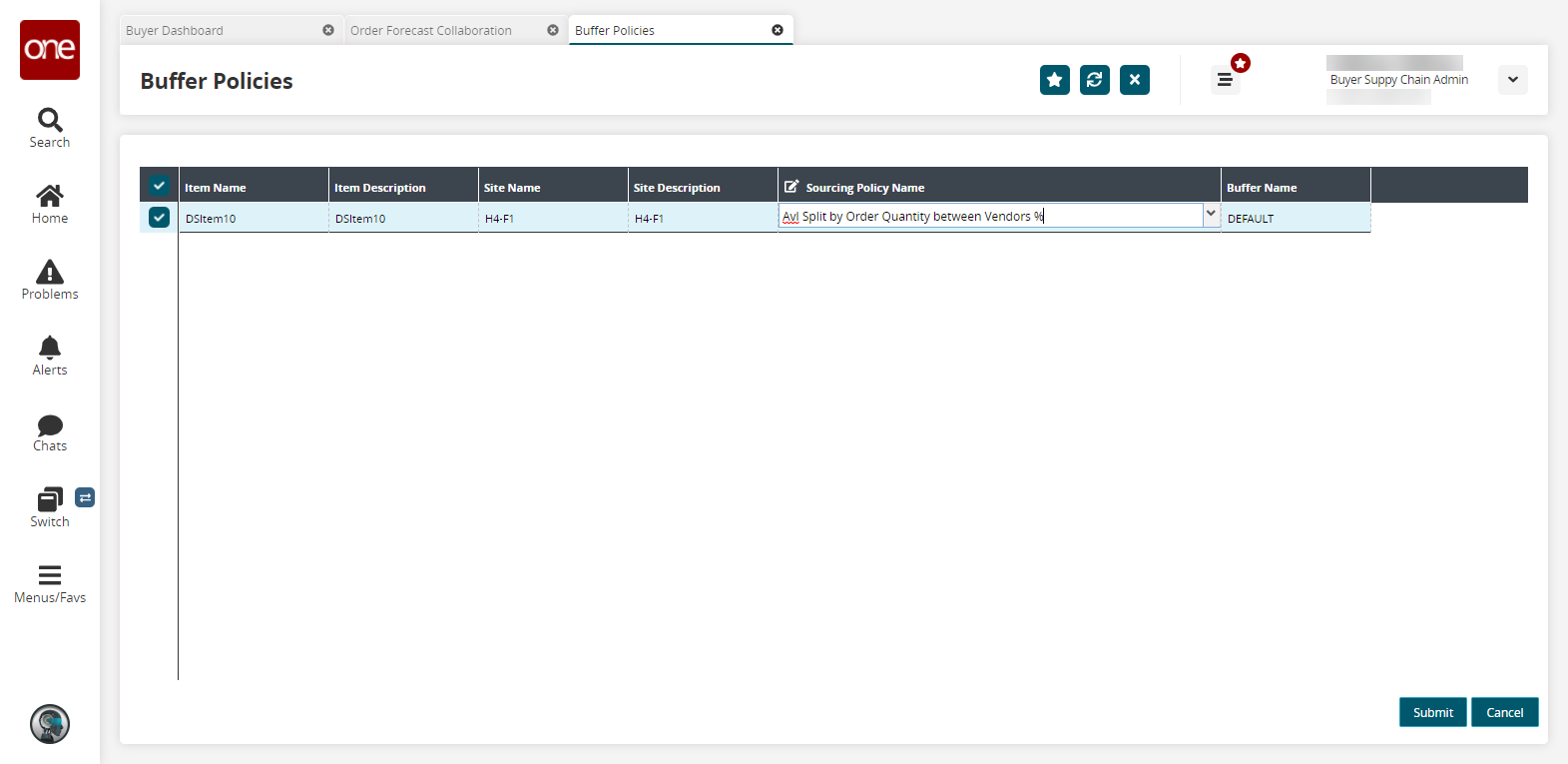The width and height of the screenshot is (1568, 764).
Task: Cancel the buffer policy edit
Action: (x=1505, y=712)
